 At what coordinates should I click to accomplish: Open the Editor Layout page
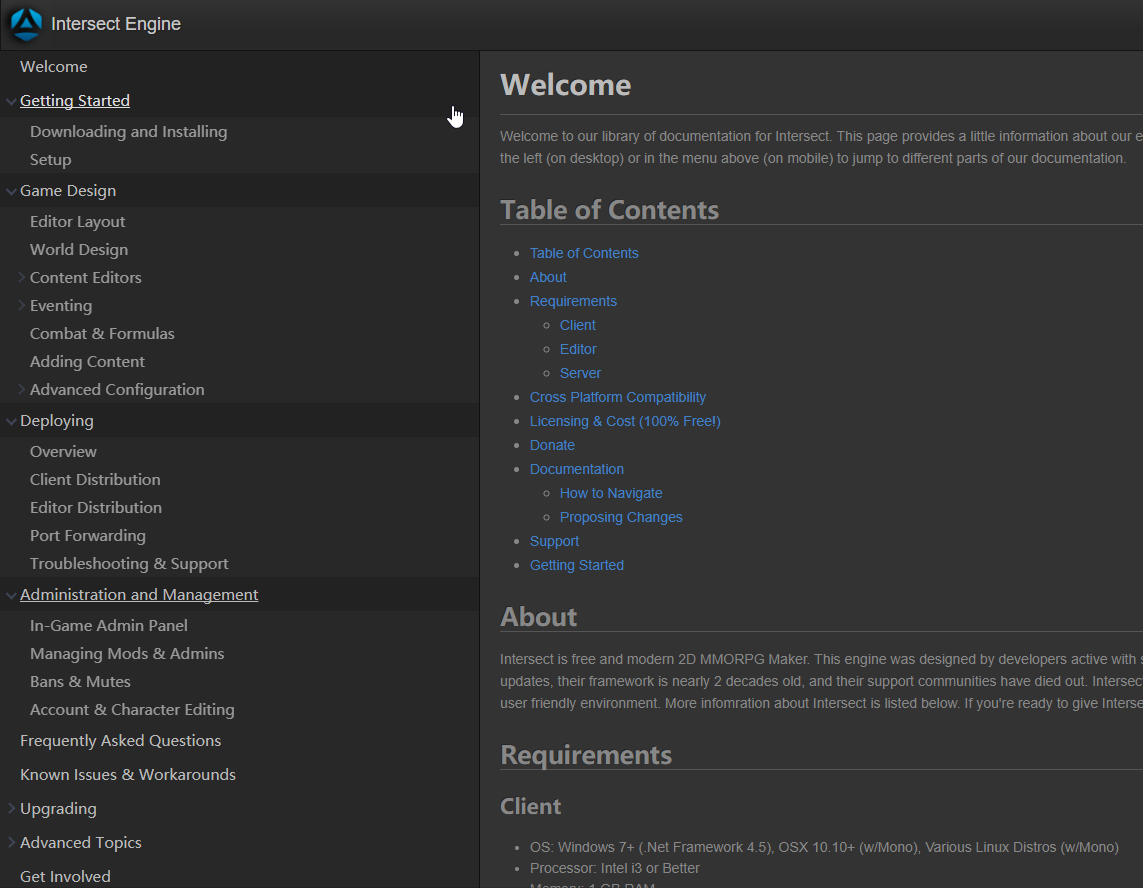point(77,222)
